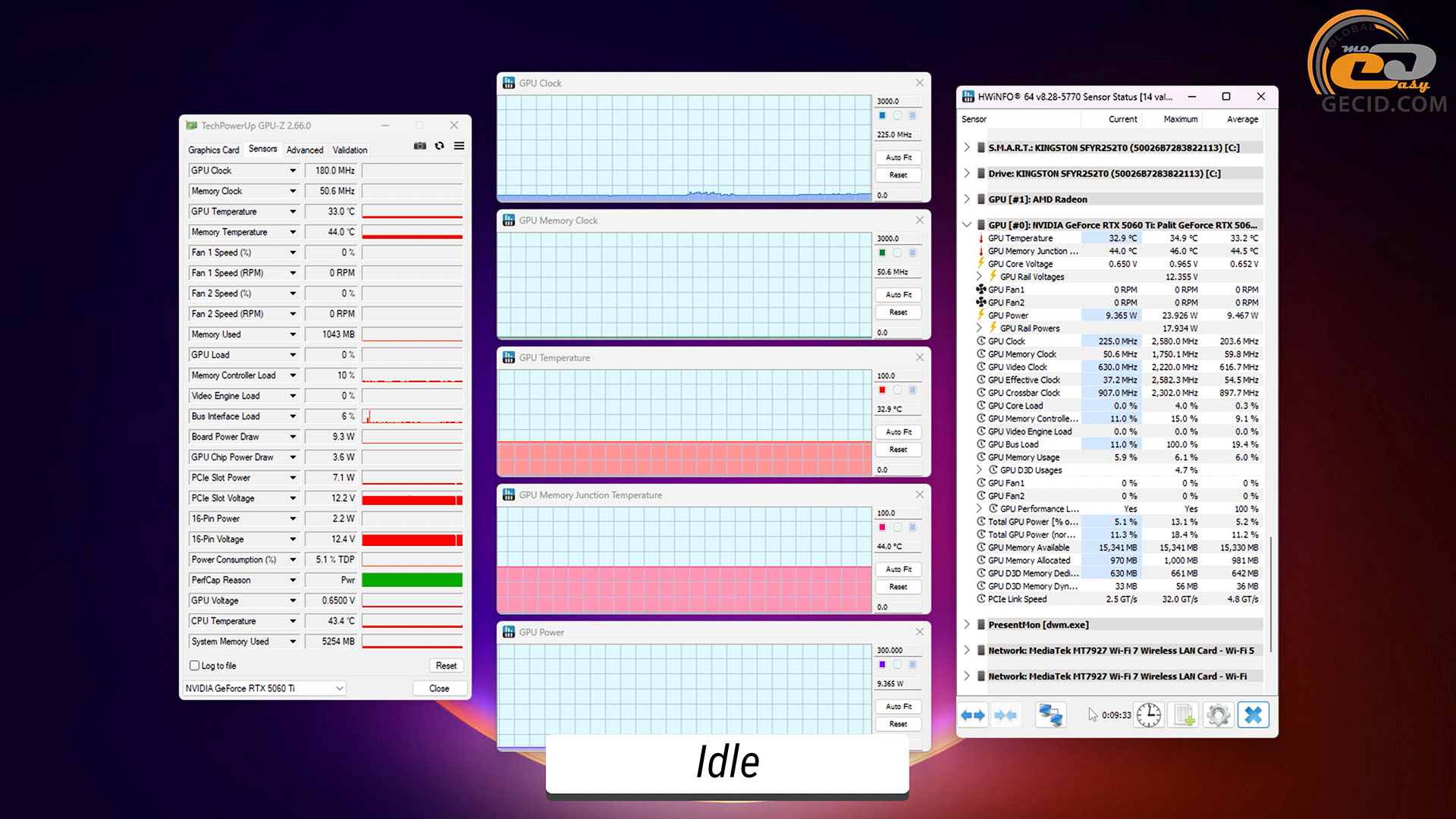Collapse the GPU [#0]: NVIDIA GeForce RTX 5060 Ti group
Screen dimensions: 1456x819
(x=967, y=224)
